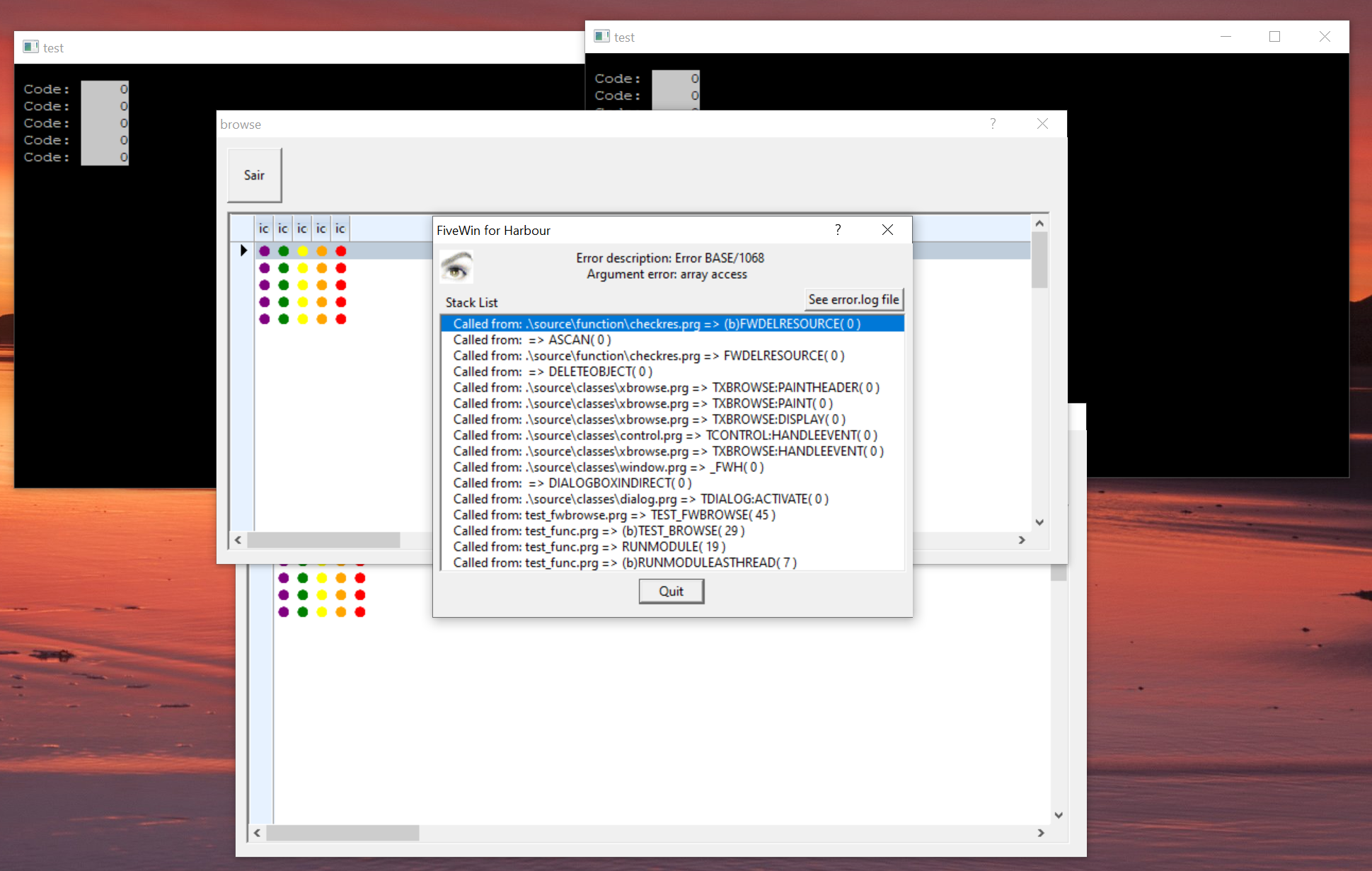Click help question mark in FiveWin dialog
This screenshot has height=871, width=1372.
click(838, 230)
